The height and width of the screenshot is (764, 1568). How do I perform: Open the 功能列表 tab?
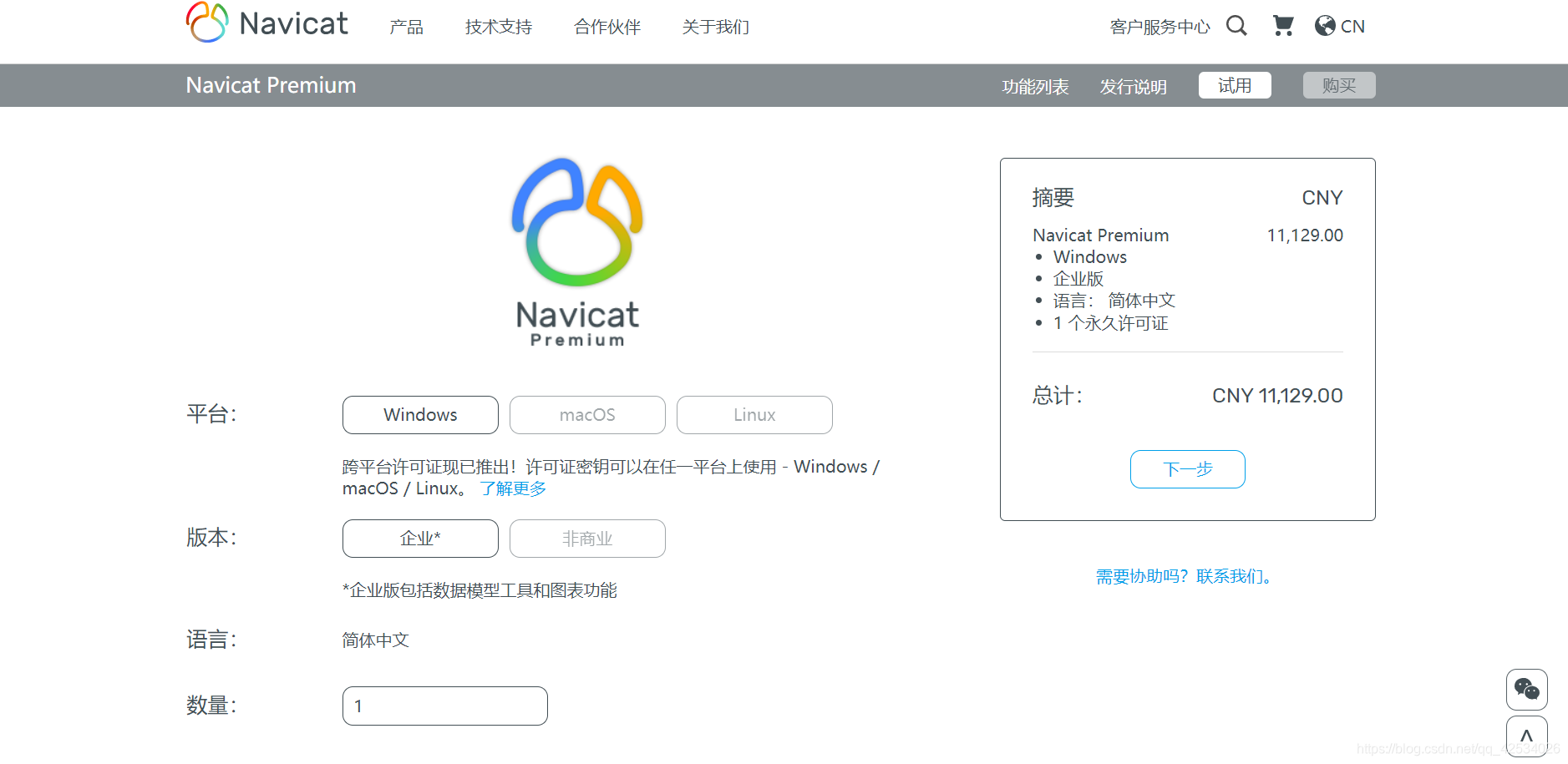(x=1035, y=86)
